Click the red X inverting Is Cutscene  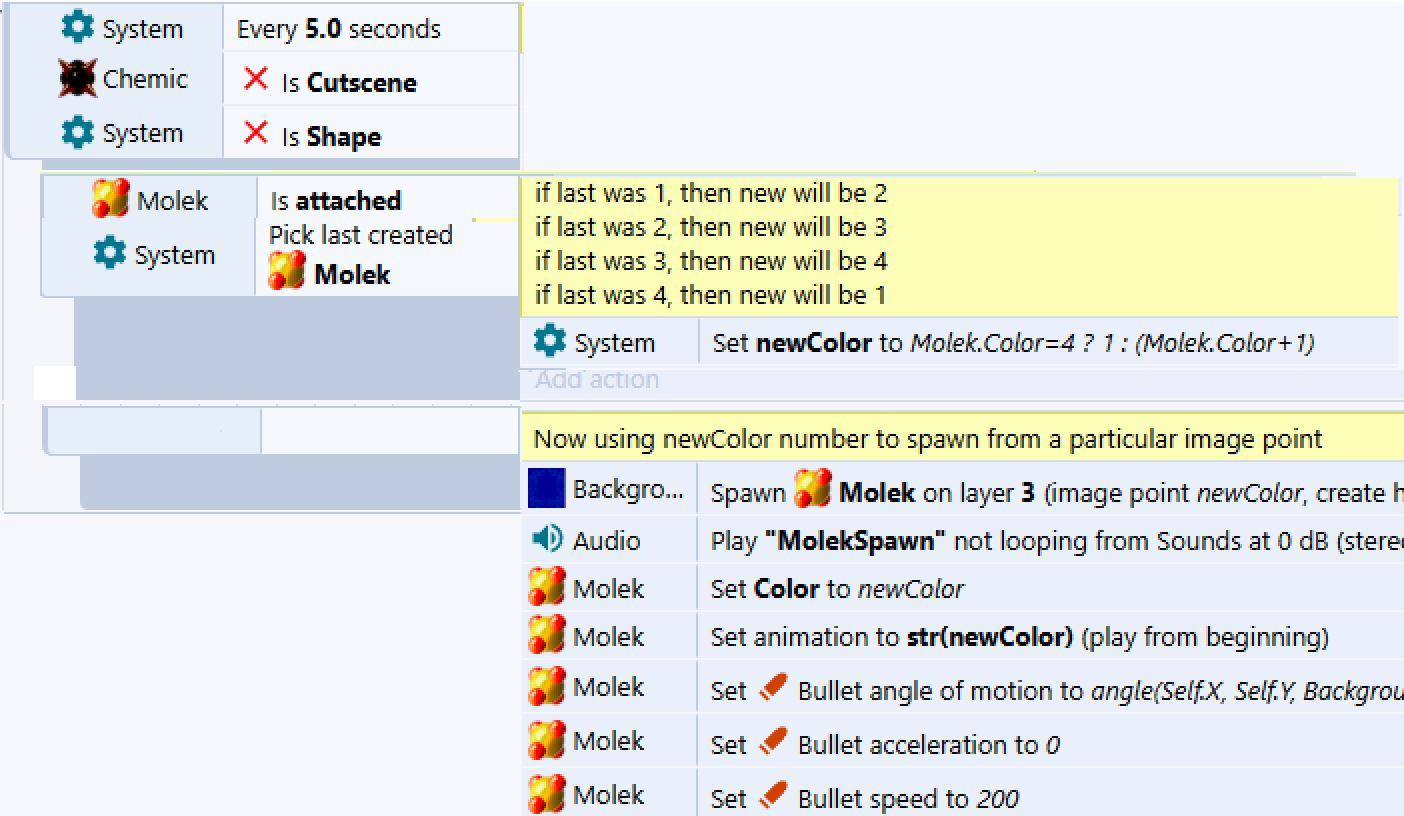pos(256,78)
